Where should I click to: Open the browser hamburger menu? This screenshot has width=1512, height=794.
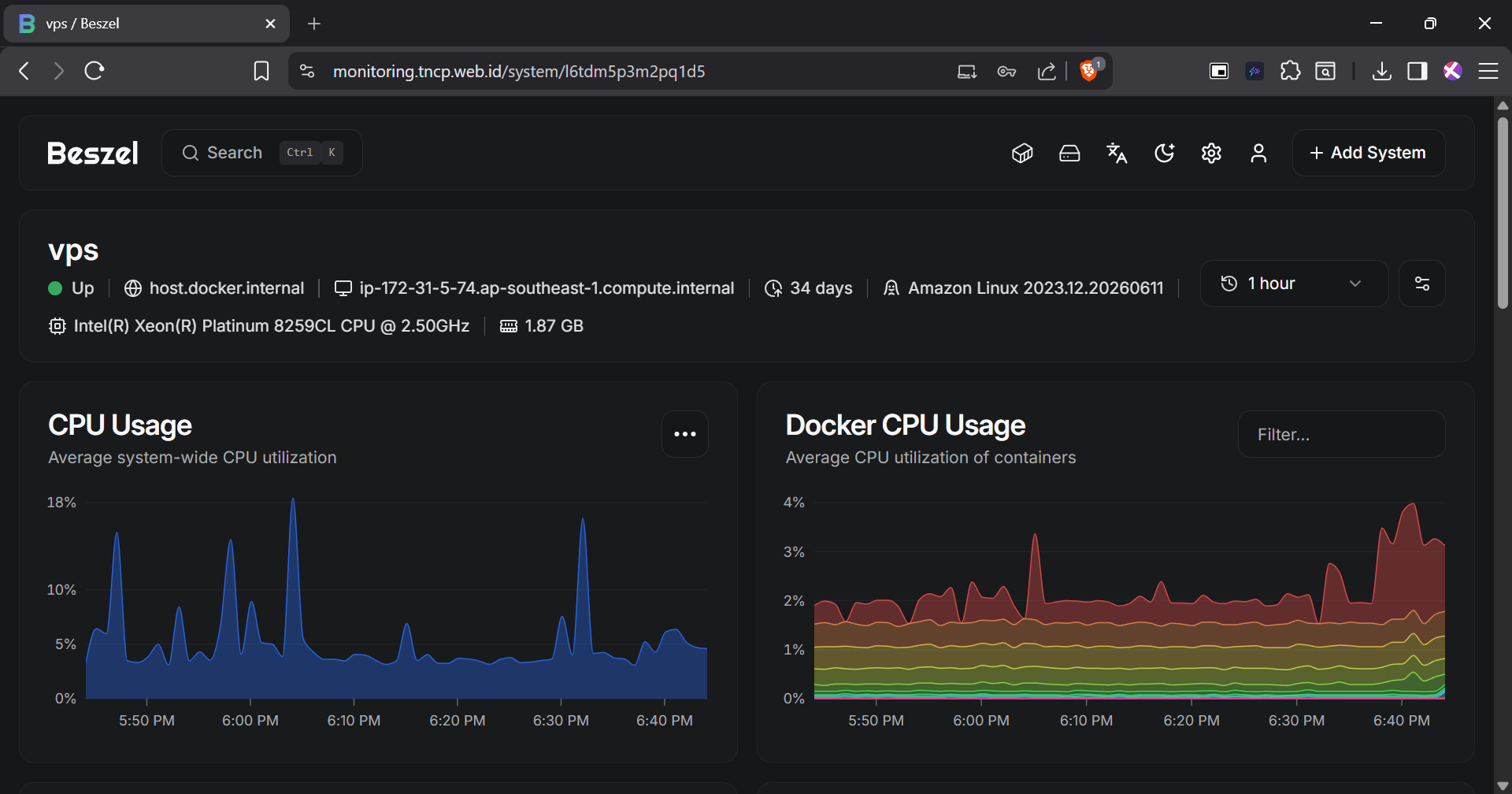pyautogui.click(x=1488, y=71)
